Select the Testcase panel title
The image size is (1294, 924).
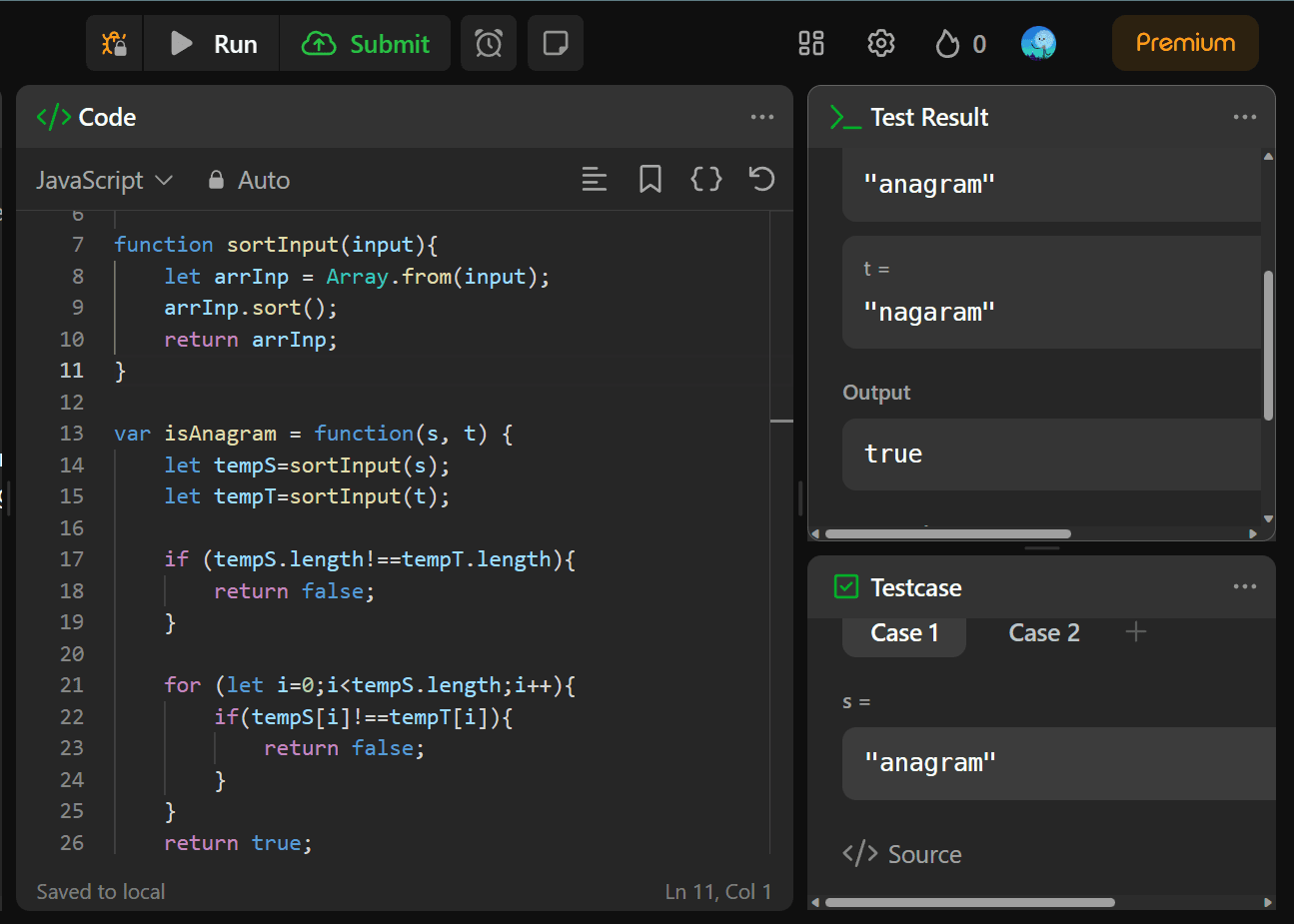916,587
